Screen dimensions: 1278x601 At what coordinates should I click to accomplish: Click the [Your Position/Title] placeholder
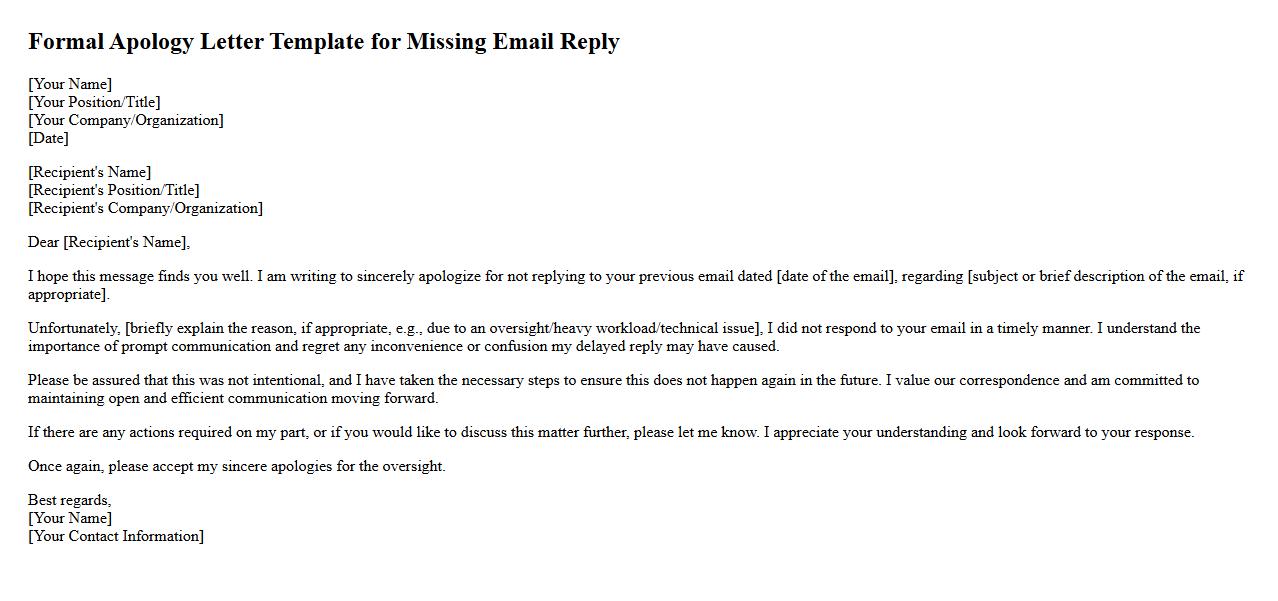pos(94,102)
